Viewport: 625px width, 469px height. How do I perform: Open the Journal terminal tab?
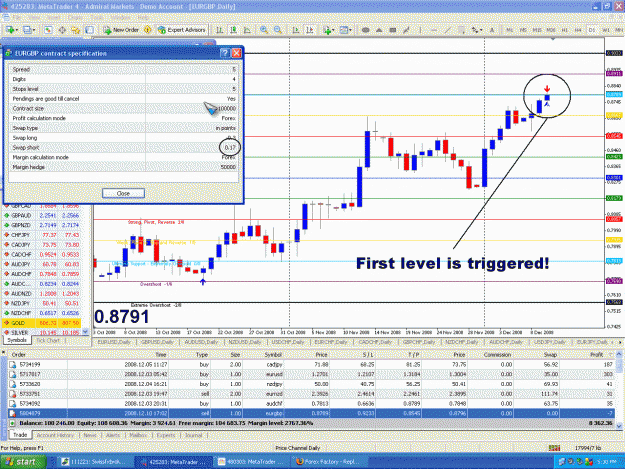[193, 435]
